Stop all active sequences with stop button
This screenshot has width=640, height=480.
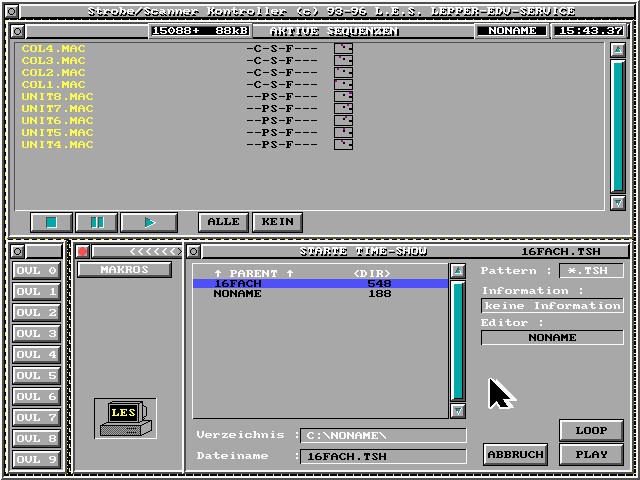[x=51, y=222]
